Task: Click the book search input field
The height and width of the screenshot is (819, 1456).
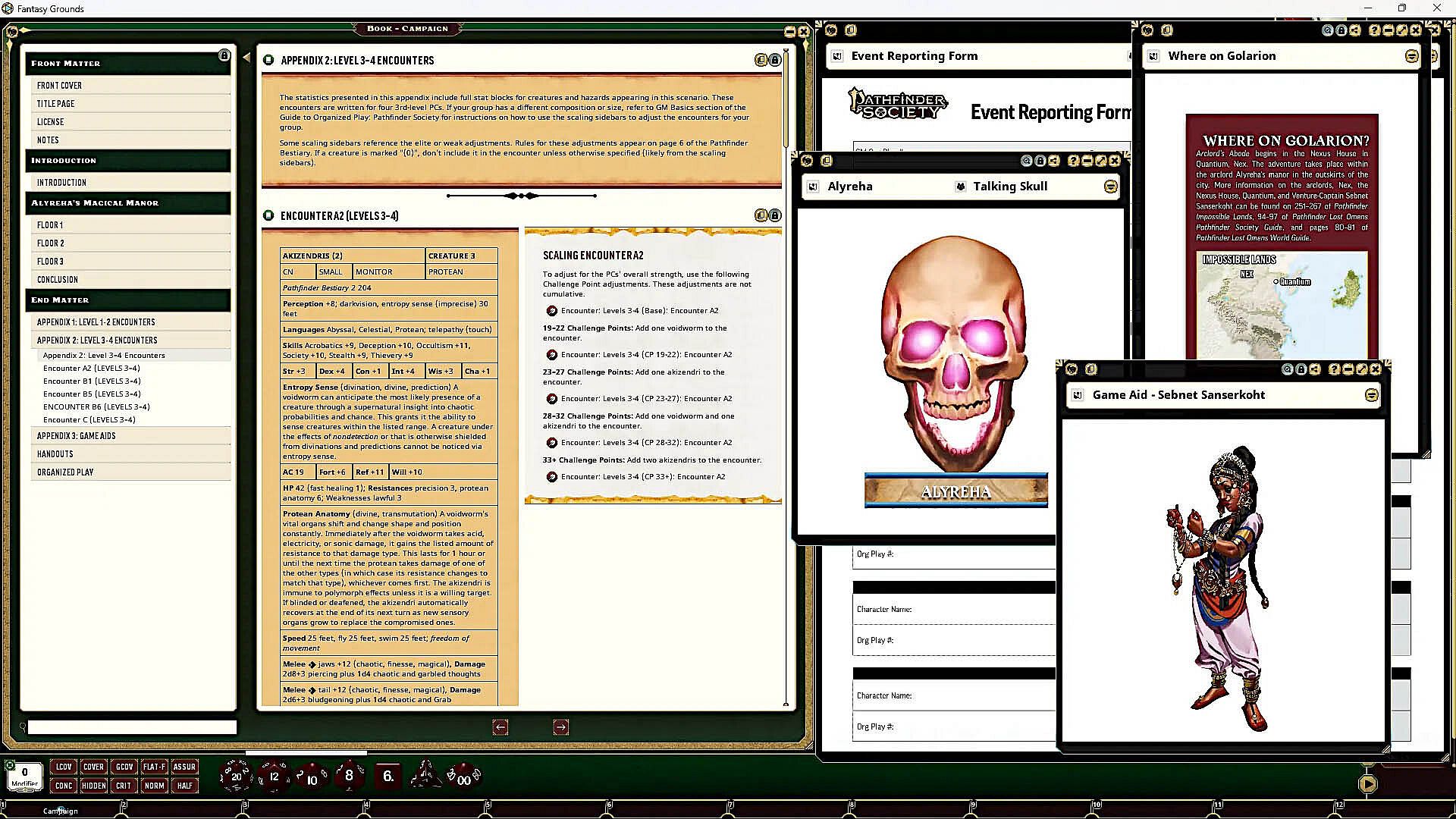Action: point(132,727)
